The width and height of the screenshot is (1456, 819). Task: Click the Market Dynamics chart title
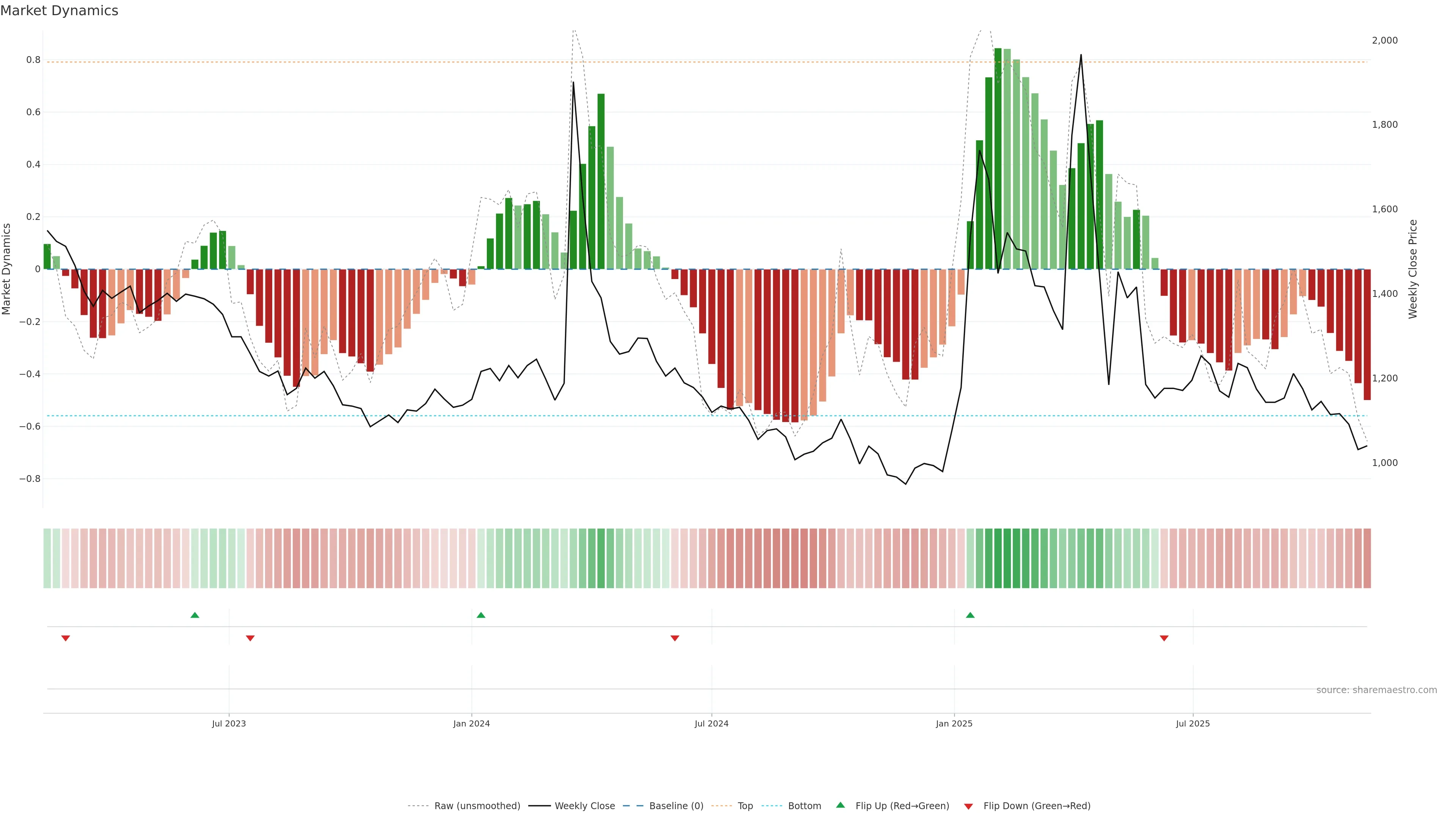coord(60,11)
